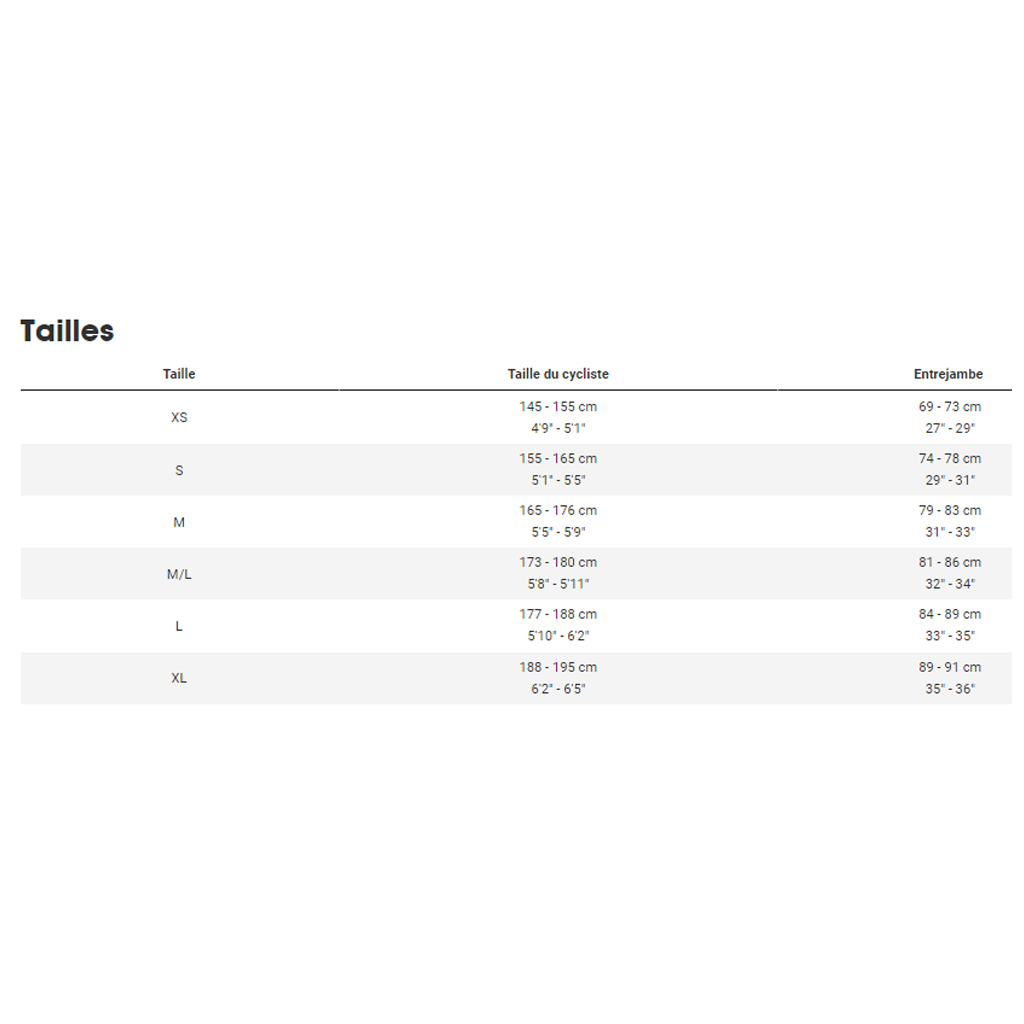Image resolution: width=1024 pixels, height=1024 pixels.
Task: Click the Entrejambe column header
Action: point(948,374)
